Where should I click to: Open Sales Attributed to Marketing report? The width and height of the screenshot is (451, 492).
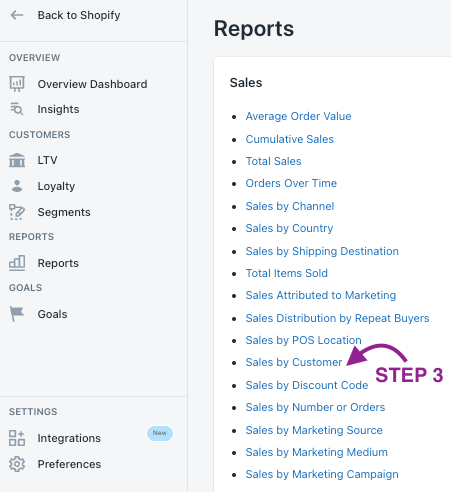(321, 295)
